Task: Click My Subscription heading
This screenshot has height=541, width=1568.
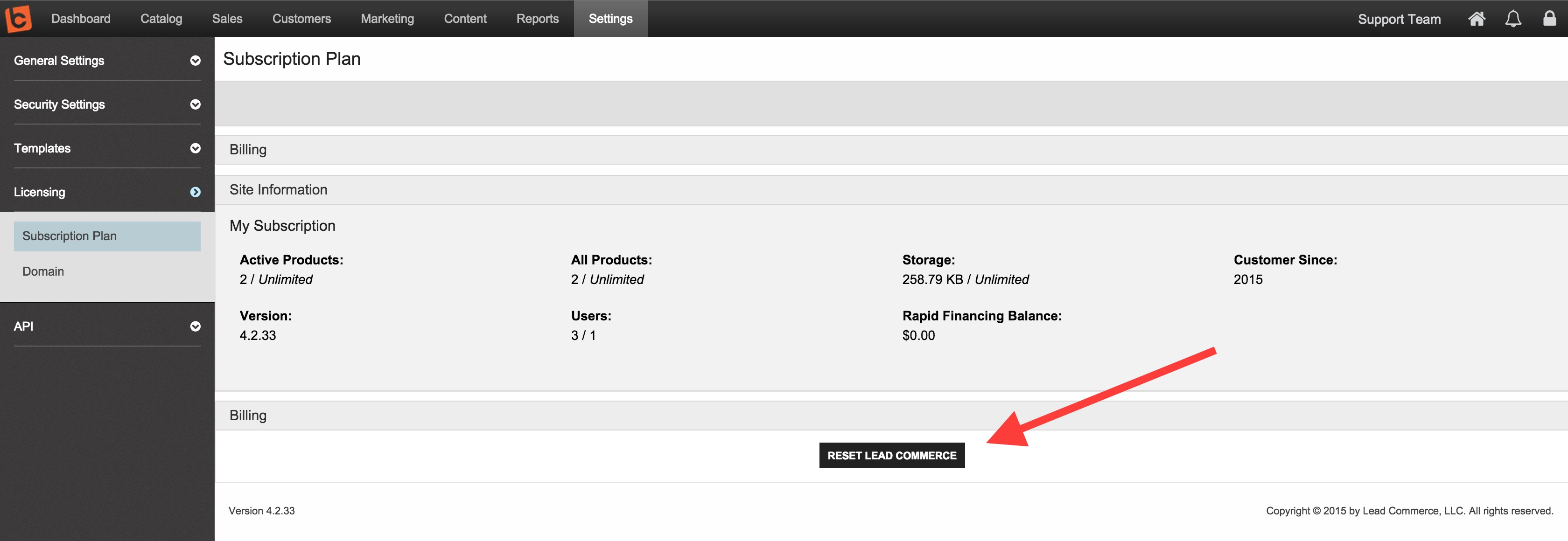Action: (282, 226)
